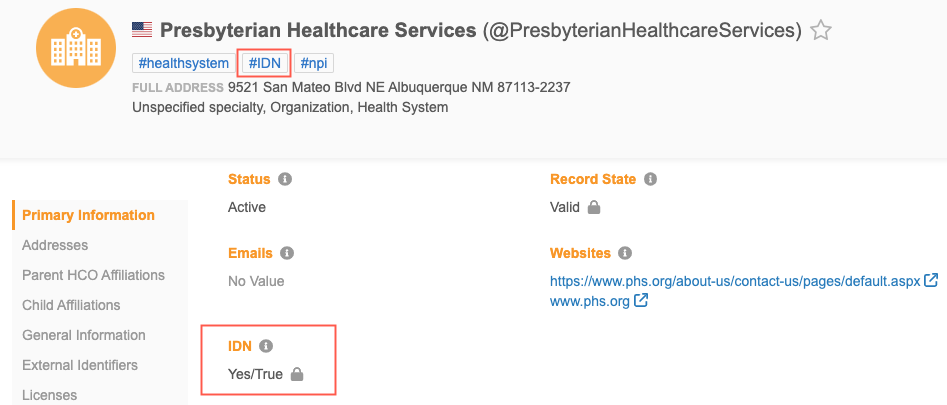The width and height of the screenshot is (947, 405).
Task: Click the IDN field info icon
Action: coord(266,346)
